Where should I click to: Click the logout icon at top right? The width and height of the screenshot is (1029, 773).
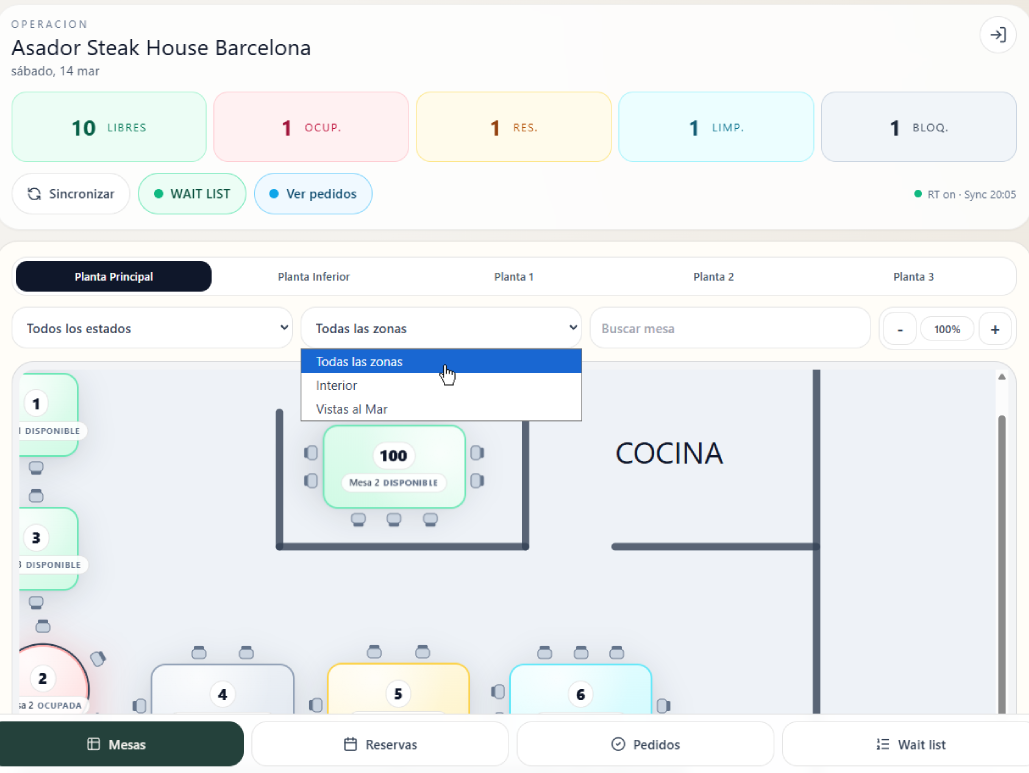997,35
